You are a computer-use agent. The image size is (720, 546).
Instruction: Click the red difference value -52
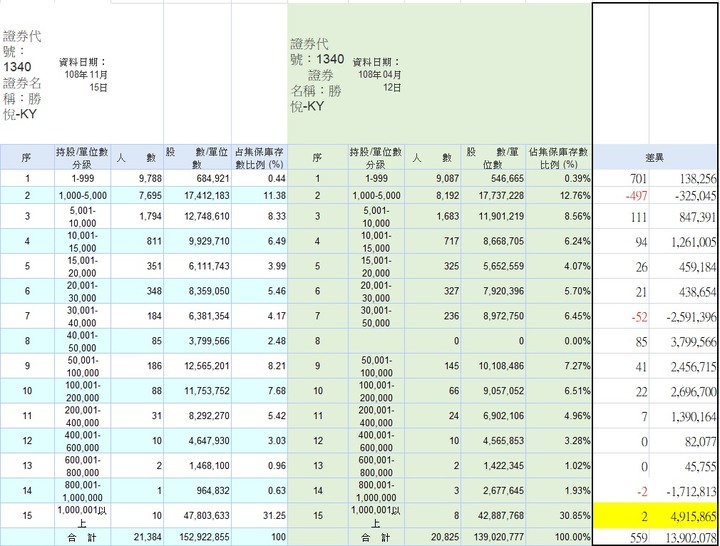coord(621,316)
